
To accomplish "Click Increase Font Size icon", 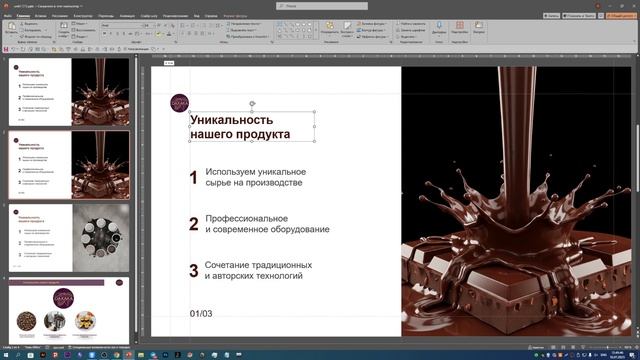I will point(159,25).
